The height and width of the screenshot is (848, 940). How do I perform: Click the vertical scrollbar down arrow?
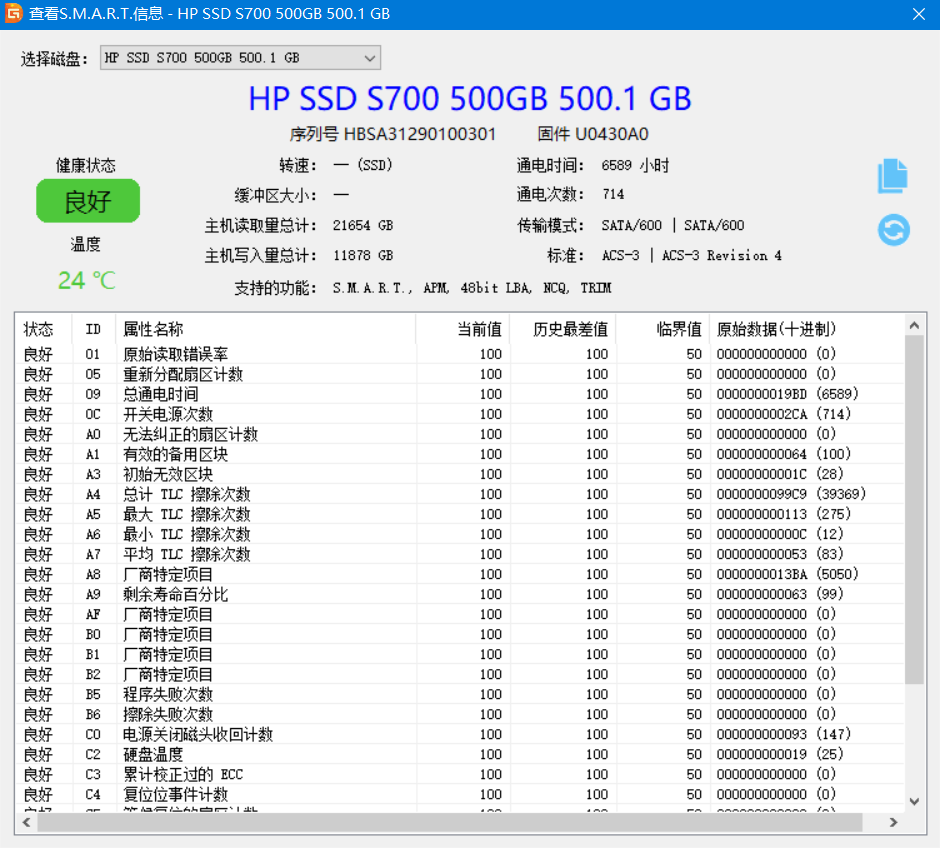pyautogui.click(x=914, y=801)
